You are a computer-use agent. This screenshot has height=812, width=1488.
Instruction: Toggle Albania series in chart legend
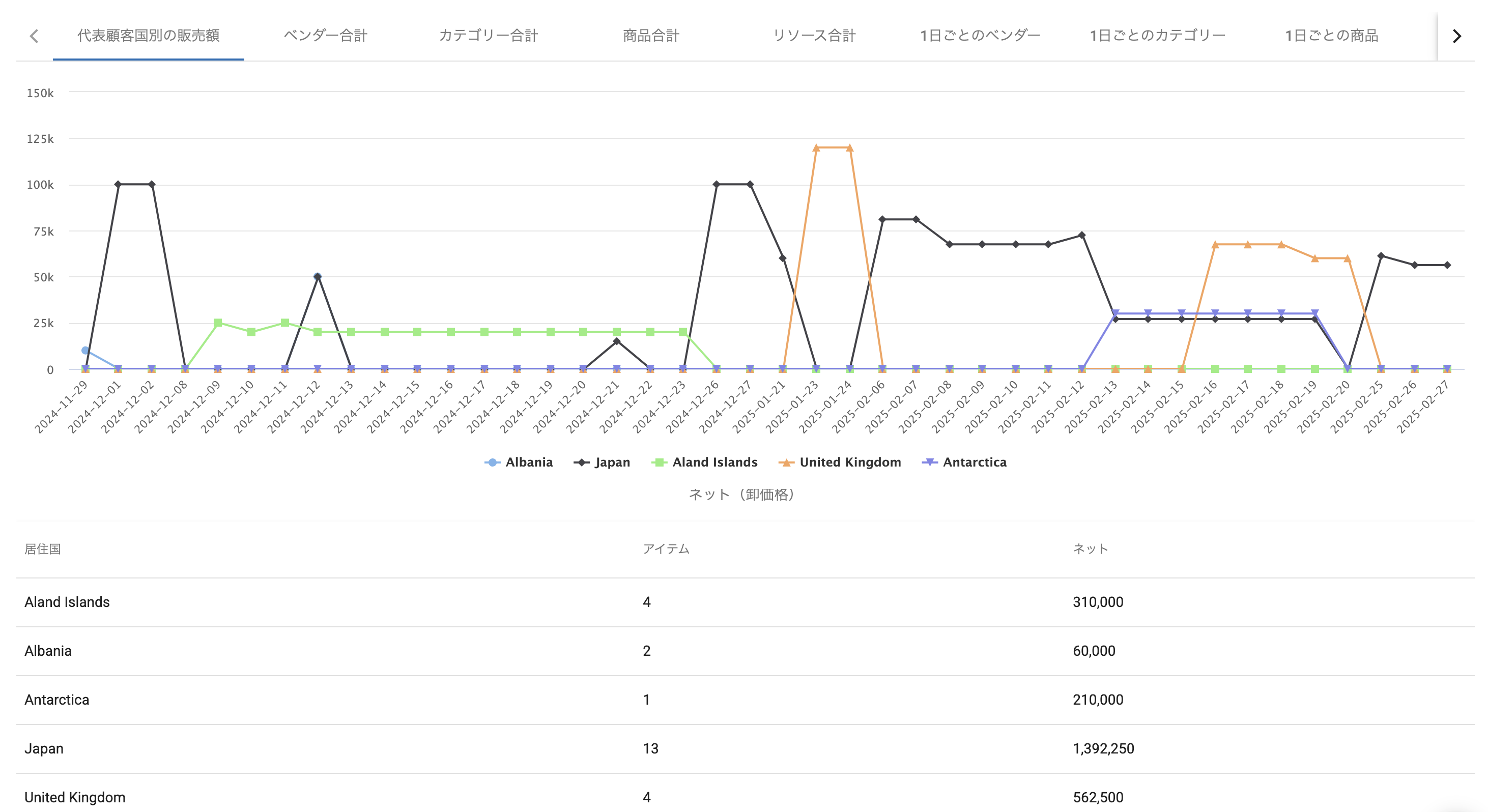pyautogui.click(x=528, y=462)
